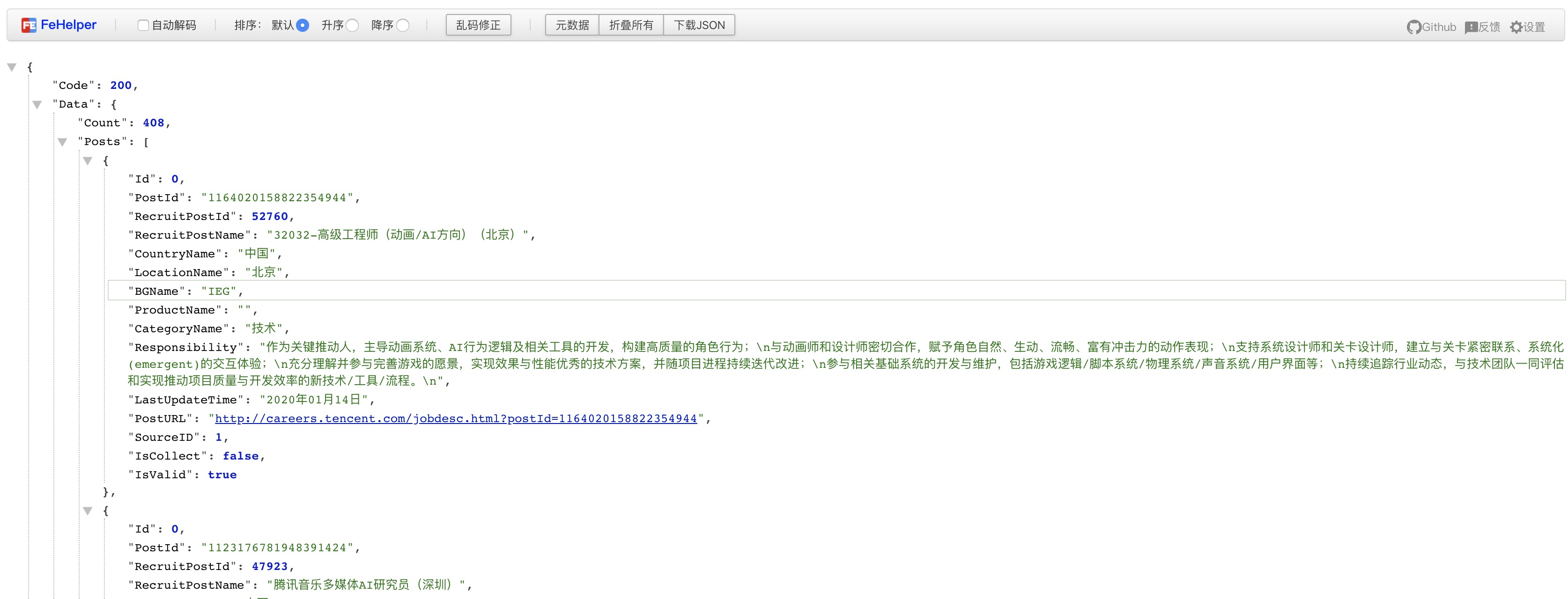Click the 乱码修正 button
The image size is (1568, 599).
(478, 25)
